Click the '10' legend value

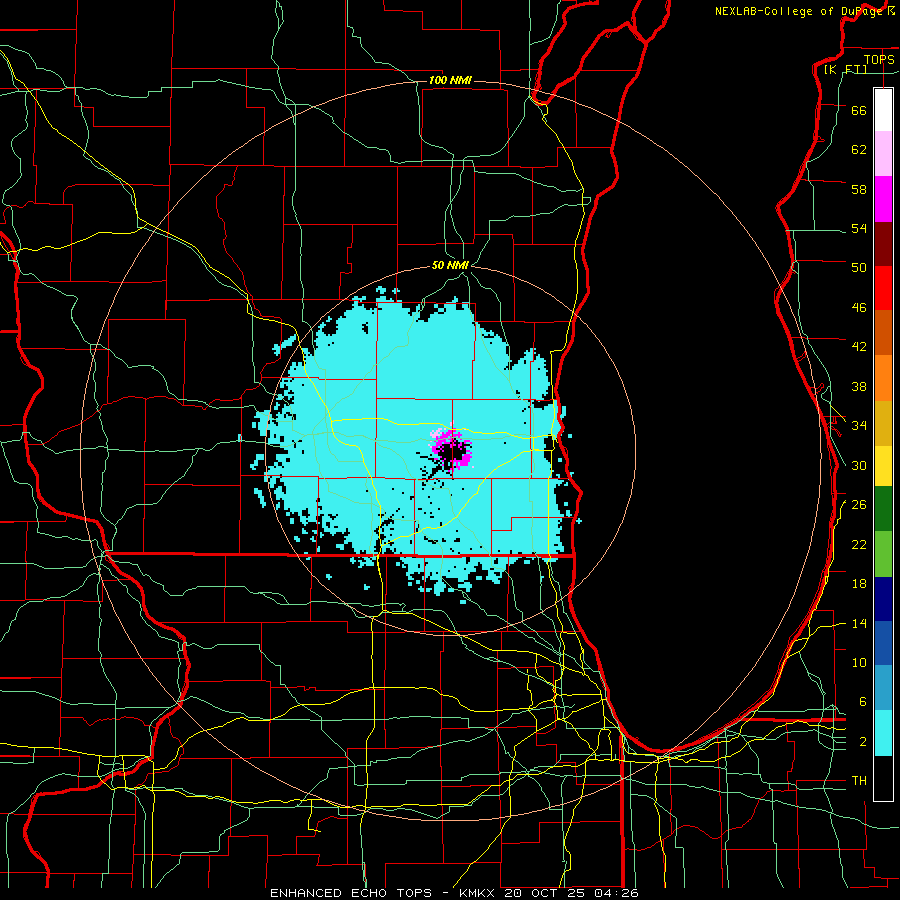point(859,663)
